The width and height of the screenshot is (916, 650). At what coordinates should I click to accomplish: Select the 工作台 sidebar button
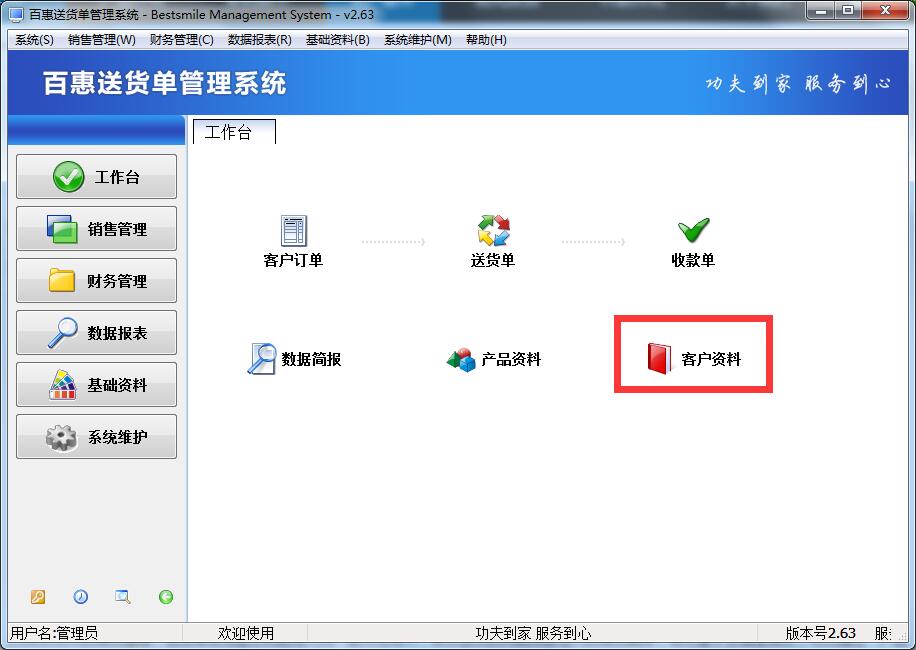pyautogui.click(x=96, y=176)
